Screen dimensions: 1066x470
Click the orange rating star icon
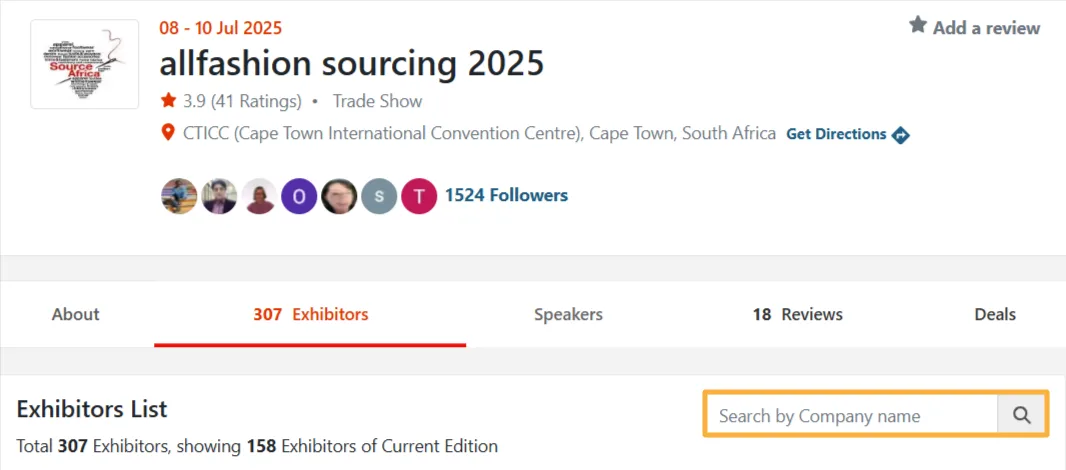pyautogui.click(x=168, y=101)
